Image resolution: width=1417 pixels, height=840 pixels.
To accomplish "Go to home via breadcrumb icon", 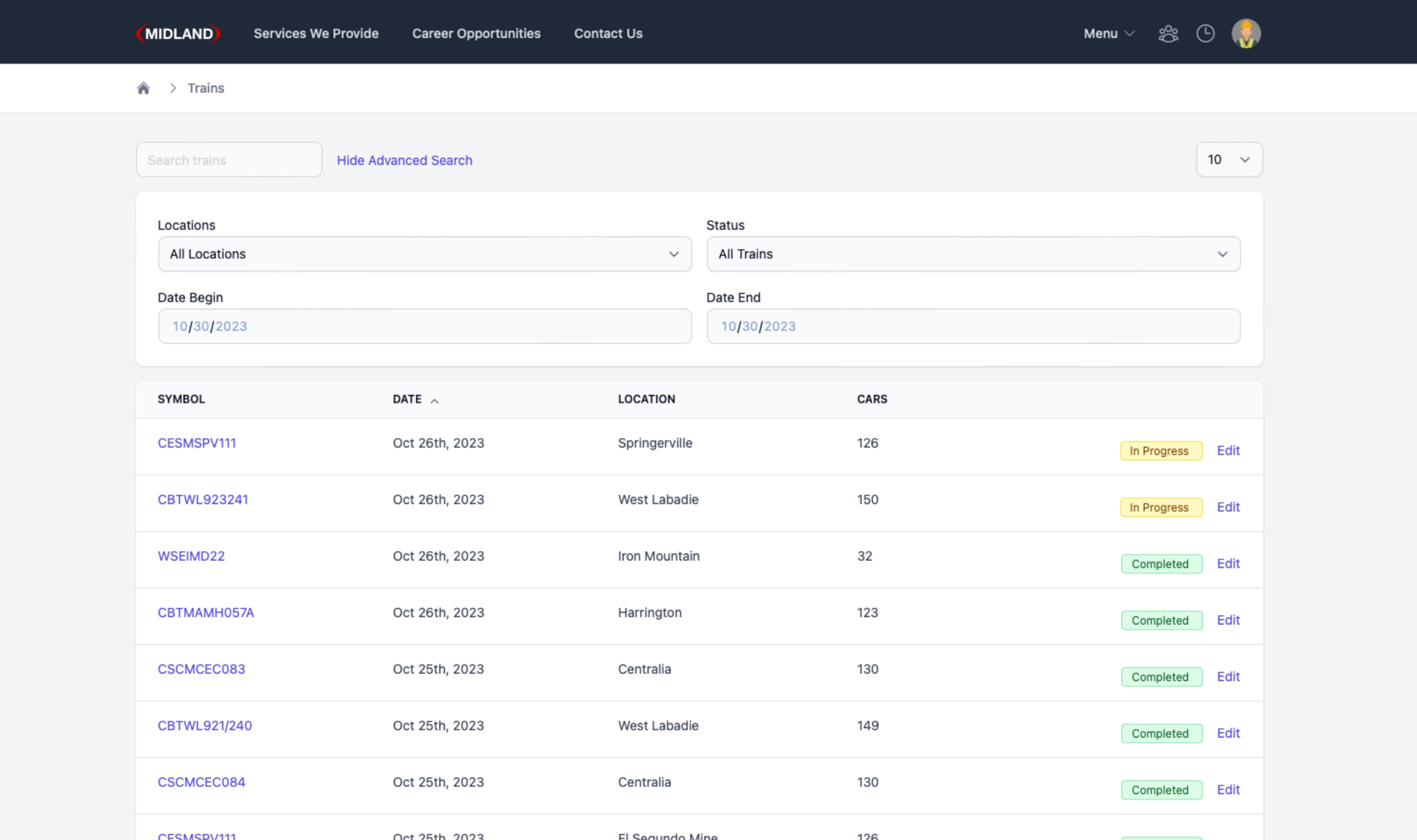I will click(x=143, y=88).
